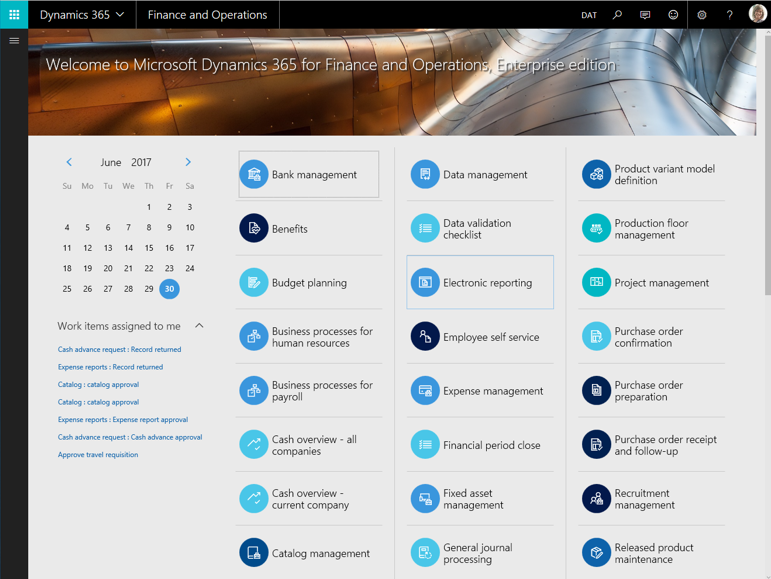771x579 pixels.
Task: Click the search magnifier icon
Action: [x=617, y=15]
